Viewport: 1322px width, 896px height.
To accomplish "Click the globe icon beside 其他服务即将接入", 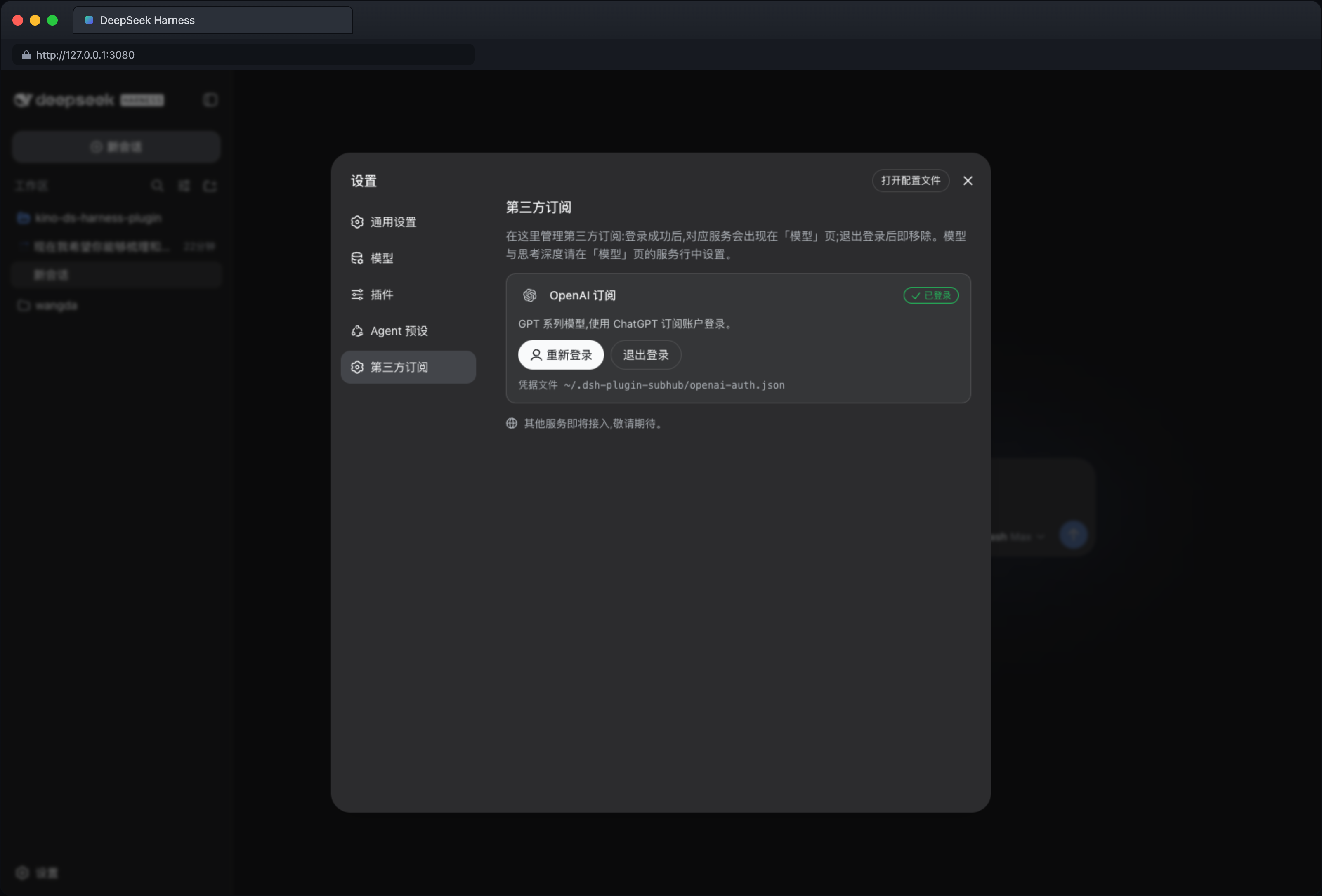I will click(x=511, y=423).
